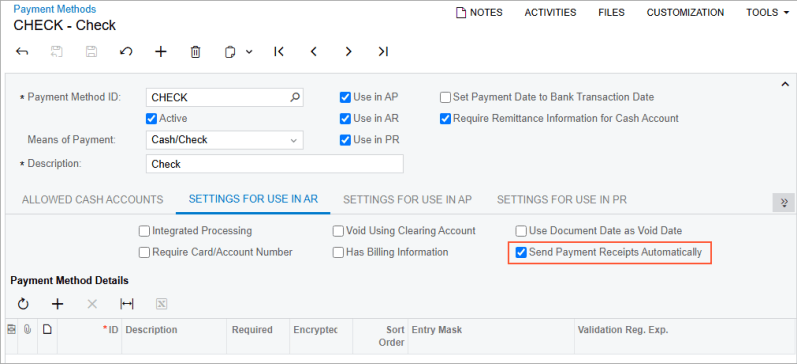Enable Has Billing Information checkbox
The image size is (797, 364).
[338, 252]
